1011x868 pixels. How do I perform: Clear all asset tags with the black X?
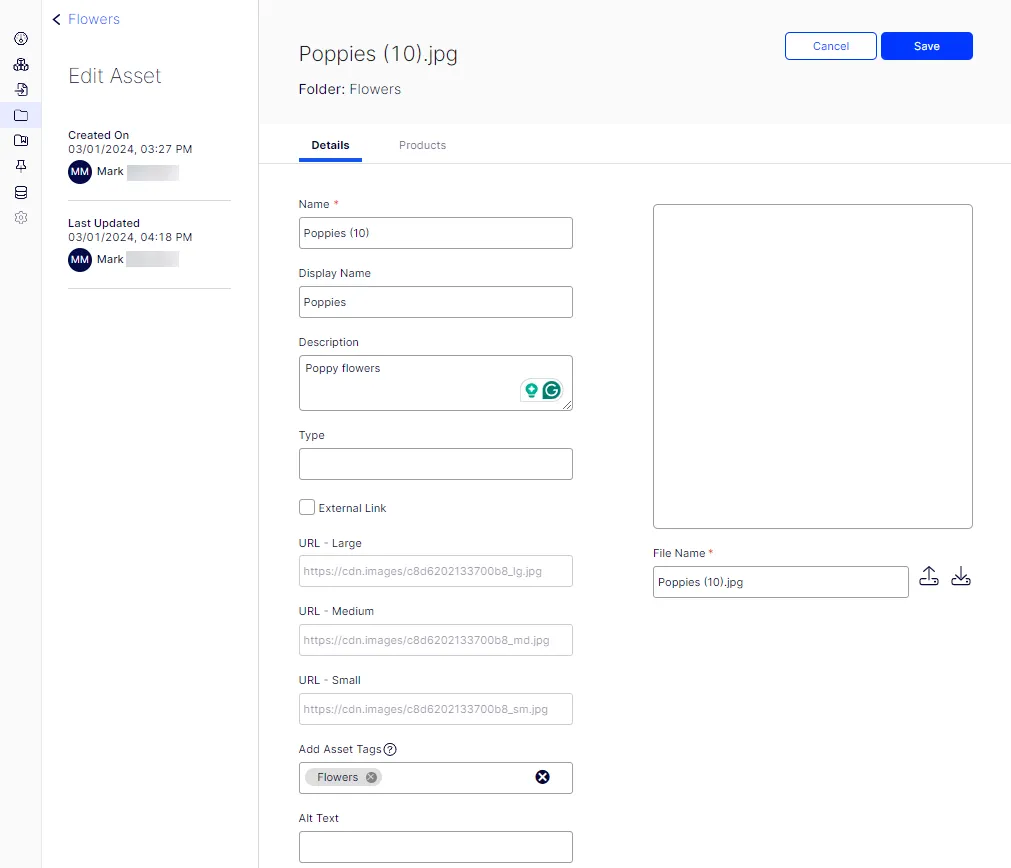(542, 777)
